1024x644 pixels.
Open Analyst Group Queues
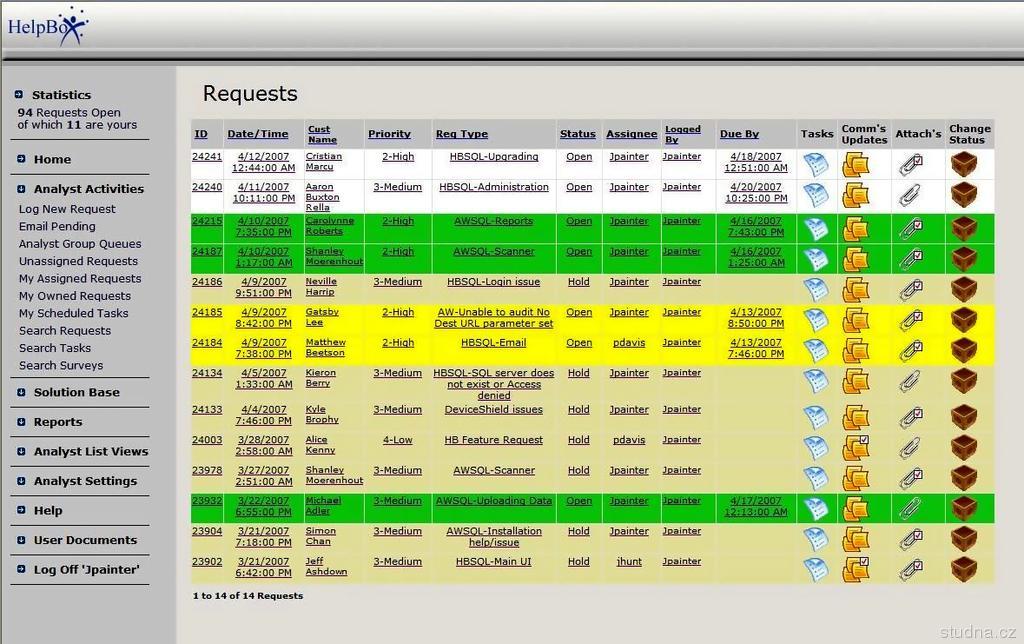[x=80, y=244]
